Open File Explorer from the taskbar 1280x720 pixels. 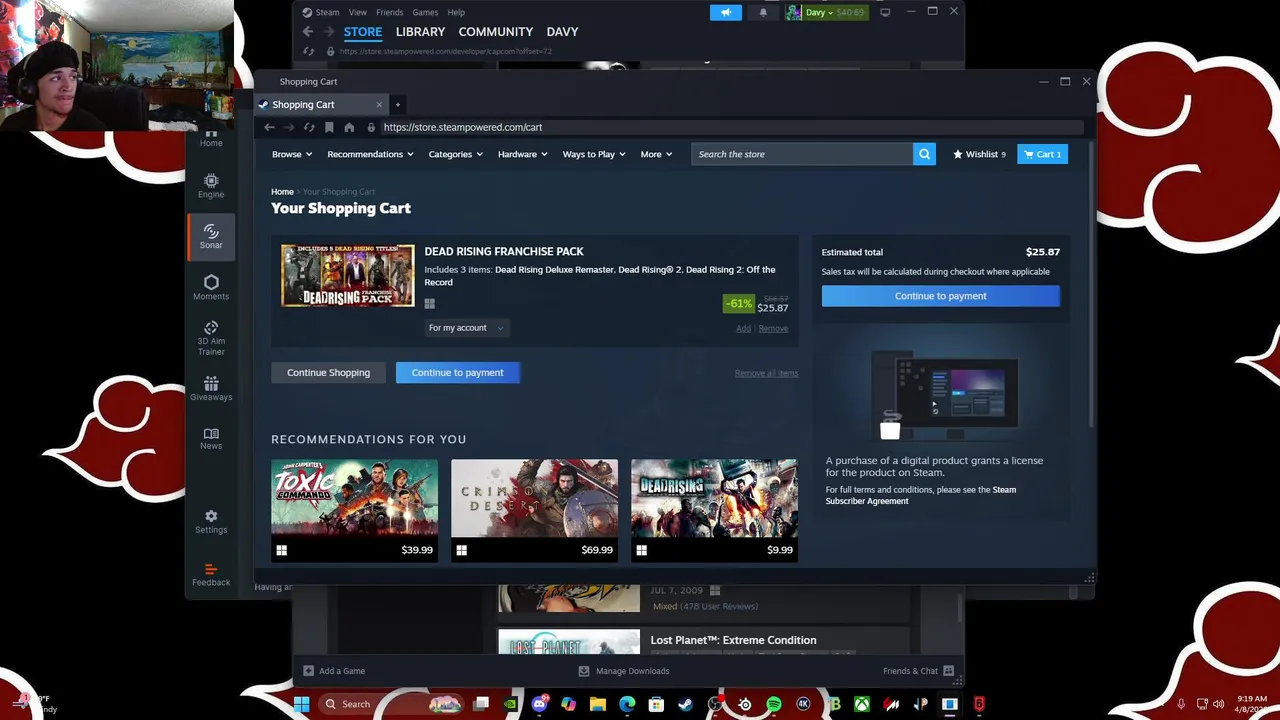point(598,704)
